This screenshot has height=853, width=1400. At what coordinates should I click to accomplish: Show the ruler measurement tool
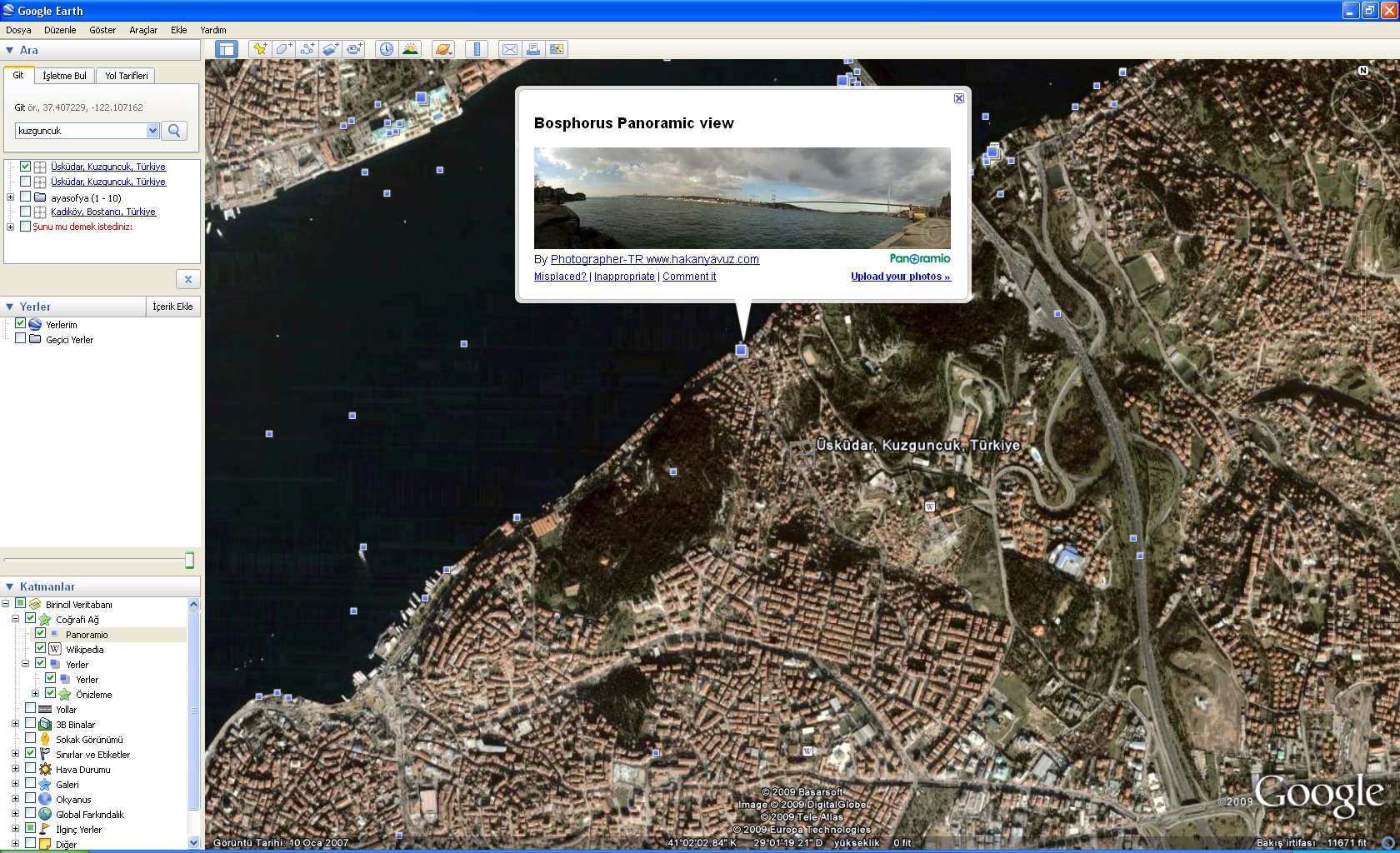pyautogui.click(x=477, y=49)
